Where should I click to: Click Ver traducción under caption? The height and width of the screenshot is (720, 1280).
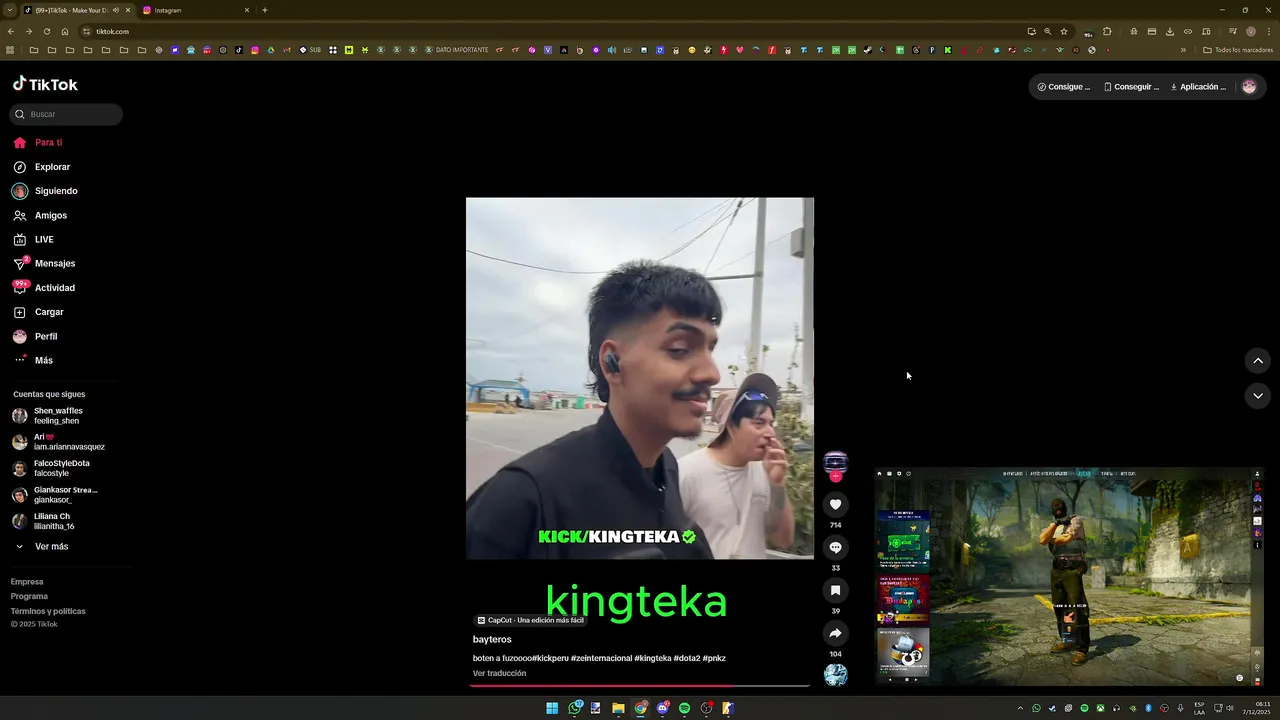[499, 673]
